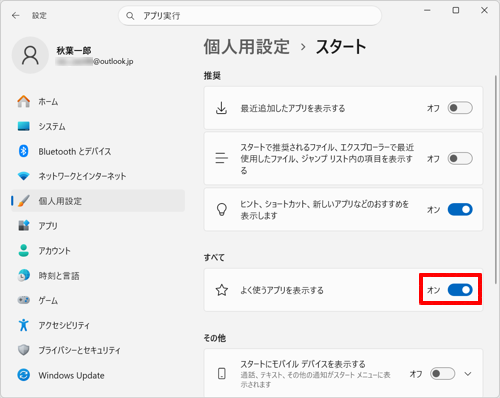Click the star icon for よく使うアプリ
The width and height of the screenshot is (500, 398).
[x=222, y=290]
